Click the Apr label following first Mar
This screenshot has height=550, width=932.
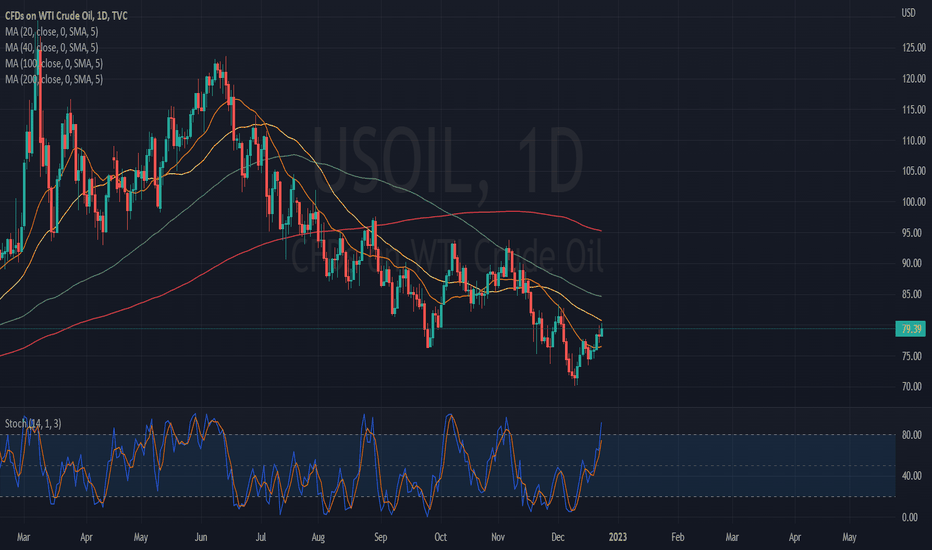[x=86, y=537]
